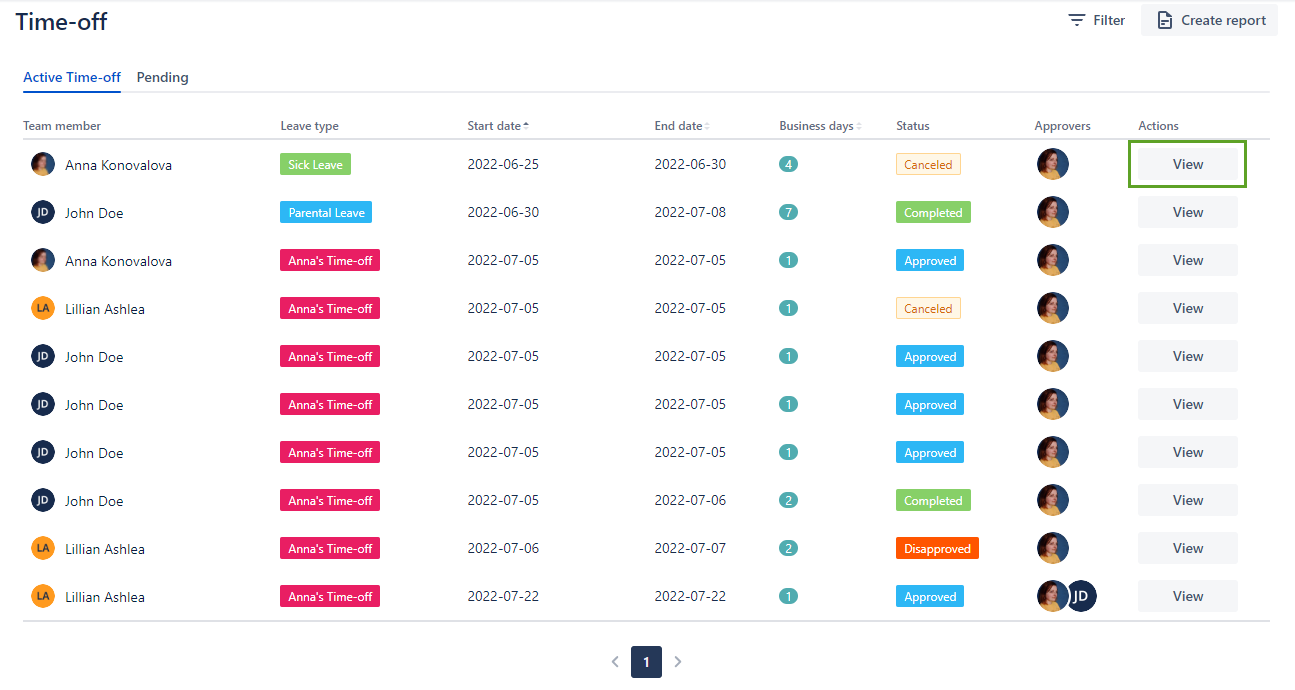
Task: Go to next page arrow
Action: [678, 662]
